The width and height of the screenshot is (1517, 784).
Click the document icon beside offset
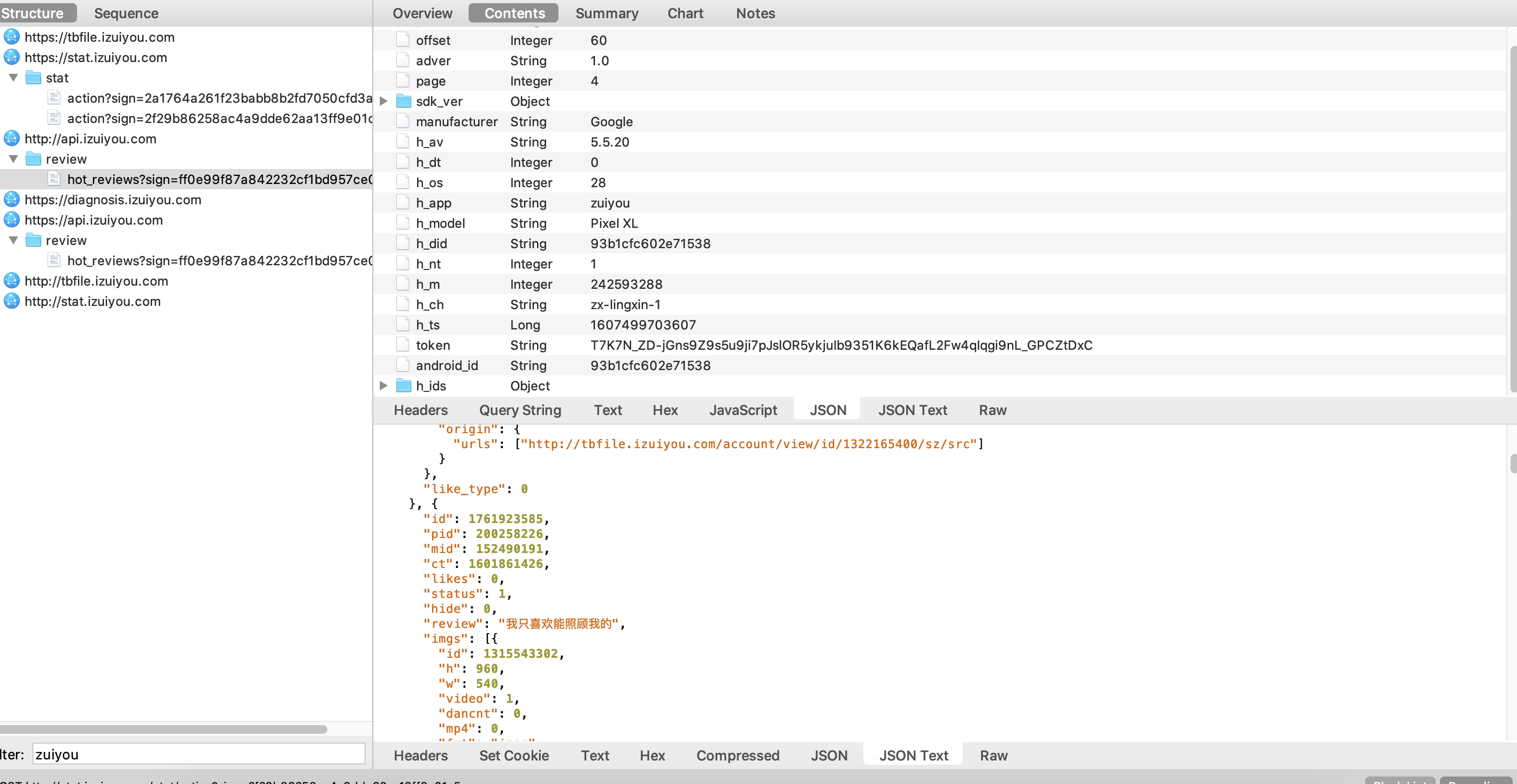tap(403, 40)
